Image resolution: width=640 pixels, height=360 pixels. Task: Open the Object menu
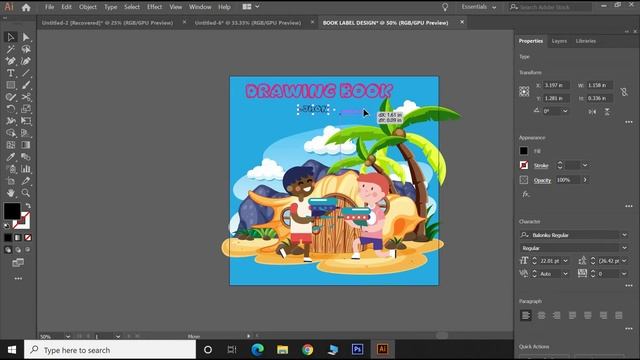click(x=88, y=7)
